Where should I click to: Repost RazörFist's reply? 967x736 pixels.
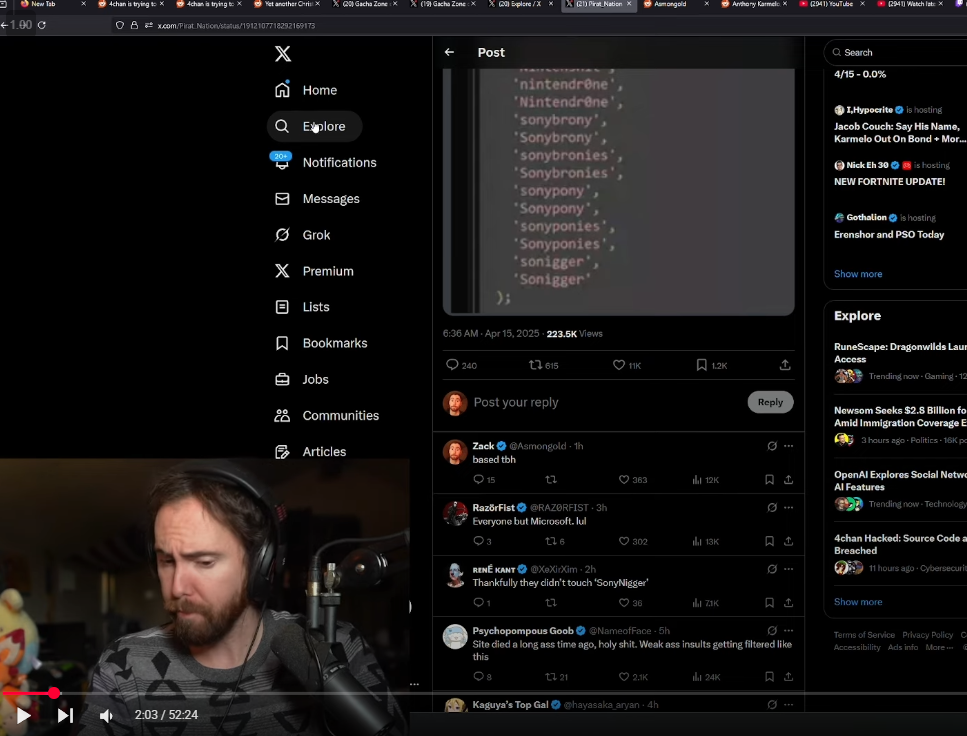click(x=554, y=542)
